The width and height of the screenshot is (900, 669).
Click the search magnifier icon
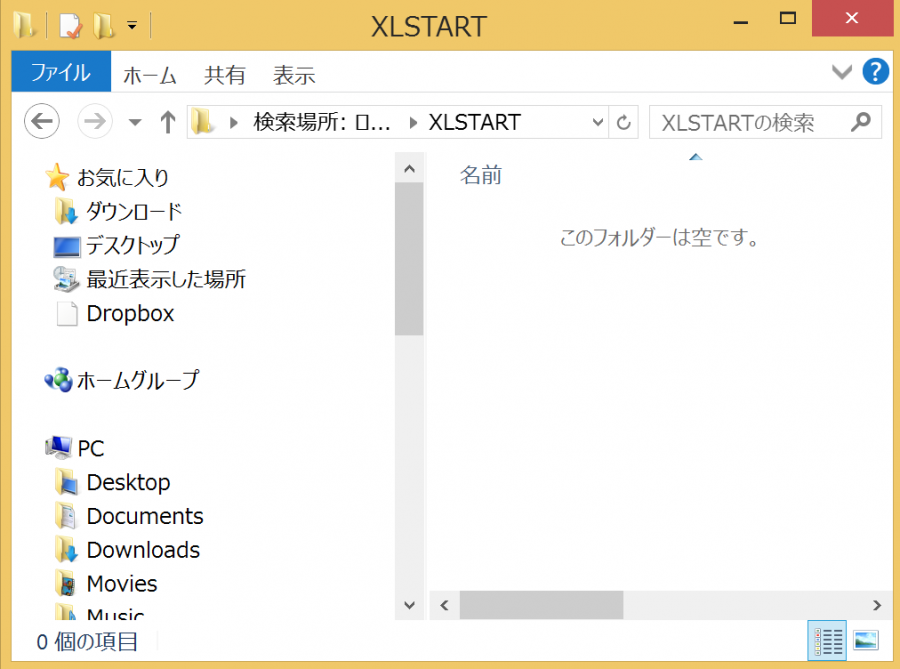click(860, 122)
